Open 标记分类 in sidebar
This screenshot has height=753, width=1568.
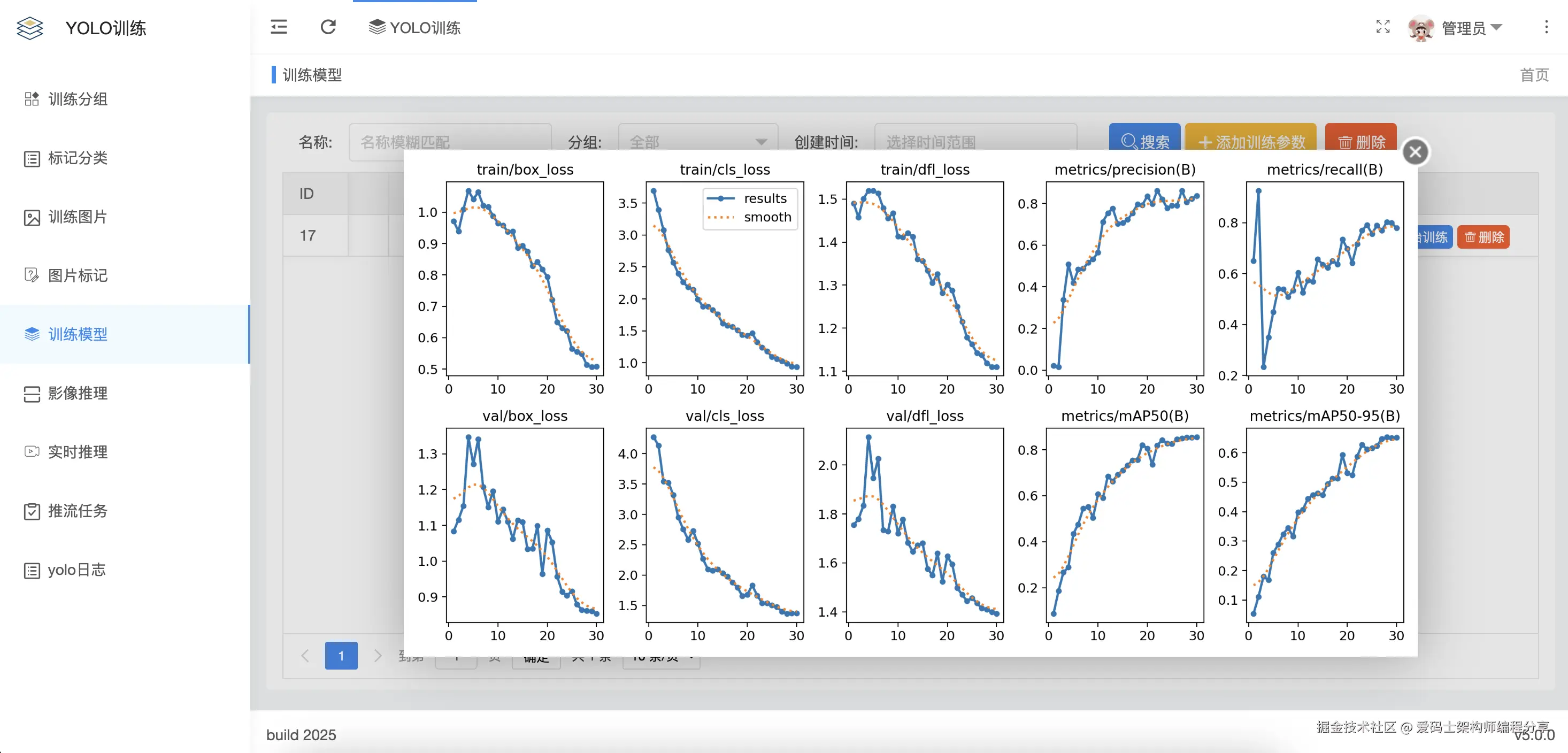tap(78, 158)
